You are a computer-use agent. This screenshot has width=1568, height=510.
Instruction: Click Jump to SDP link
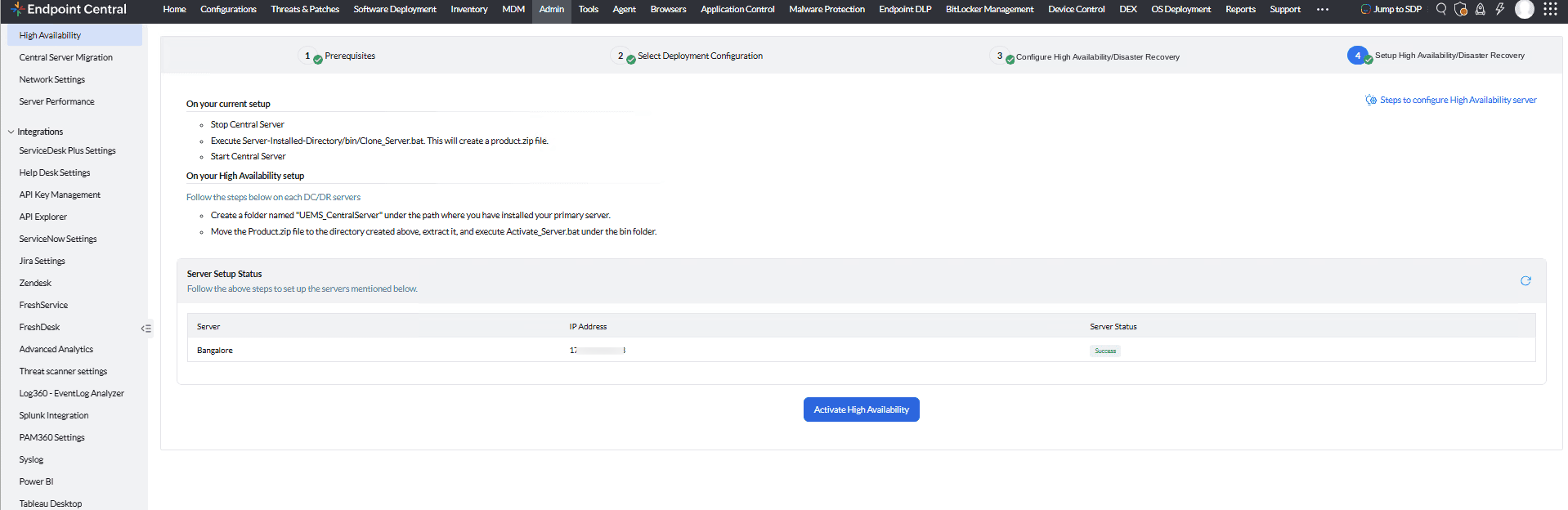pos(1391,9)
